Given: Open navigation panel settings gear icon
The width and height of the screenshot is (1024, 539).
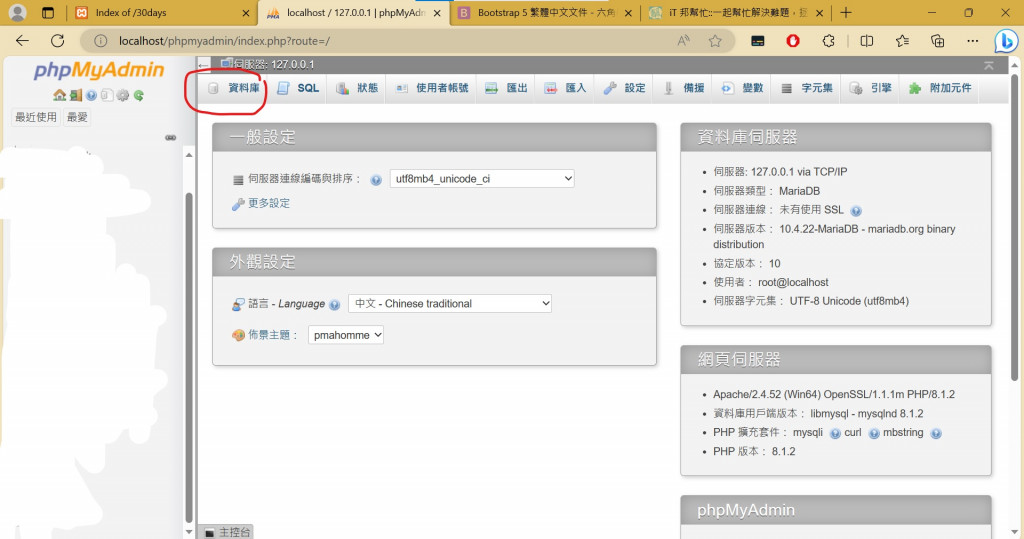Looking at the screenshot, I should (123, 95).
